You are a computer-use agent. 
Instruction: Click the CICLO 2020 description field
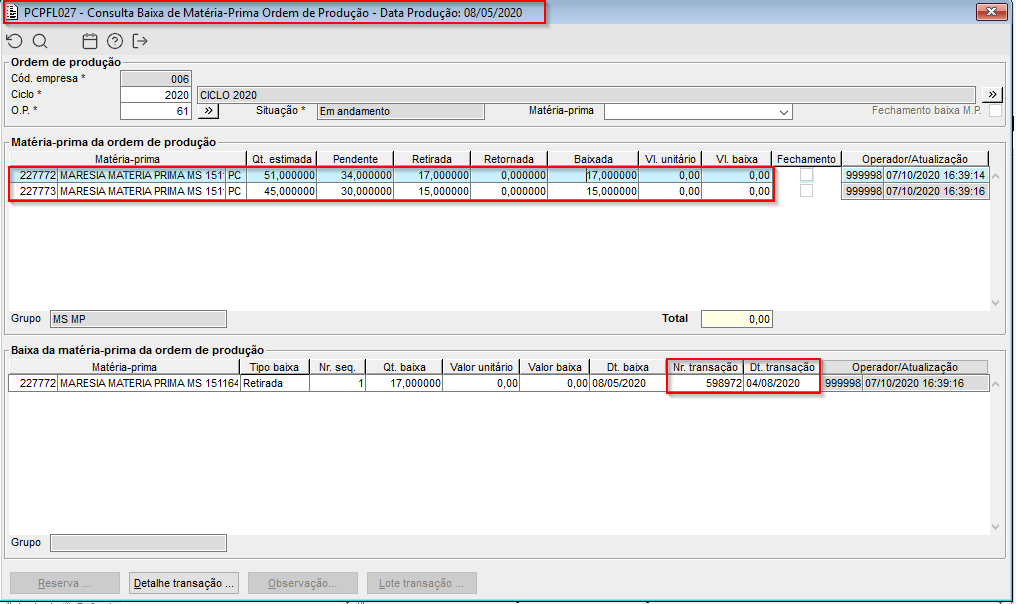pyautogui.click(x=586, y=95)
